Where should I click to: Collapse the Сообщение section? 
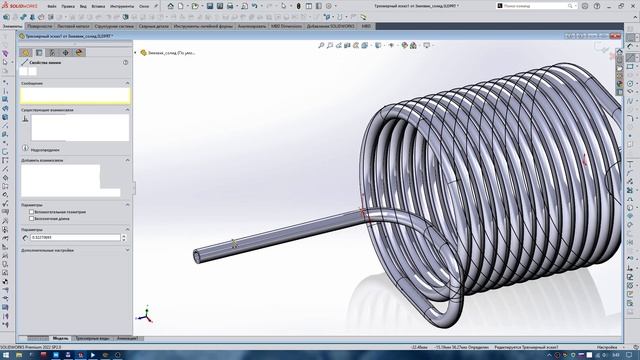pos(127,83)
